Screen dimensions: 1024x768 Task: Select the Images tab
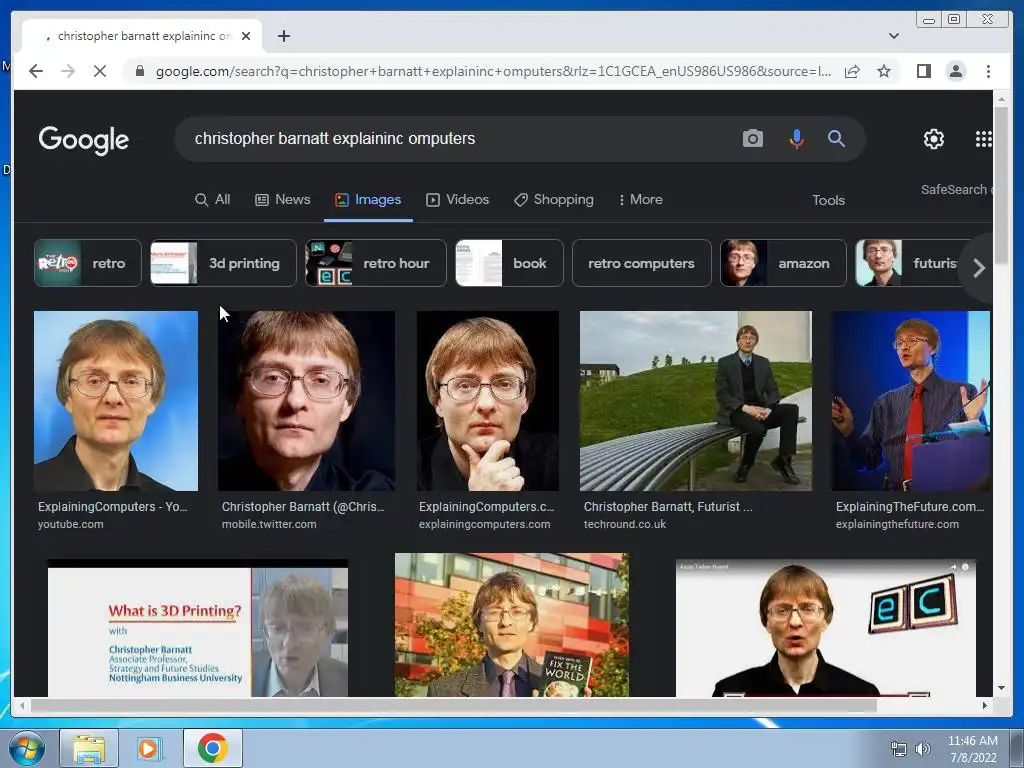(368, 200)
